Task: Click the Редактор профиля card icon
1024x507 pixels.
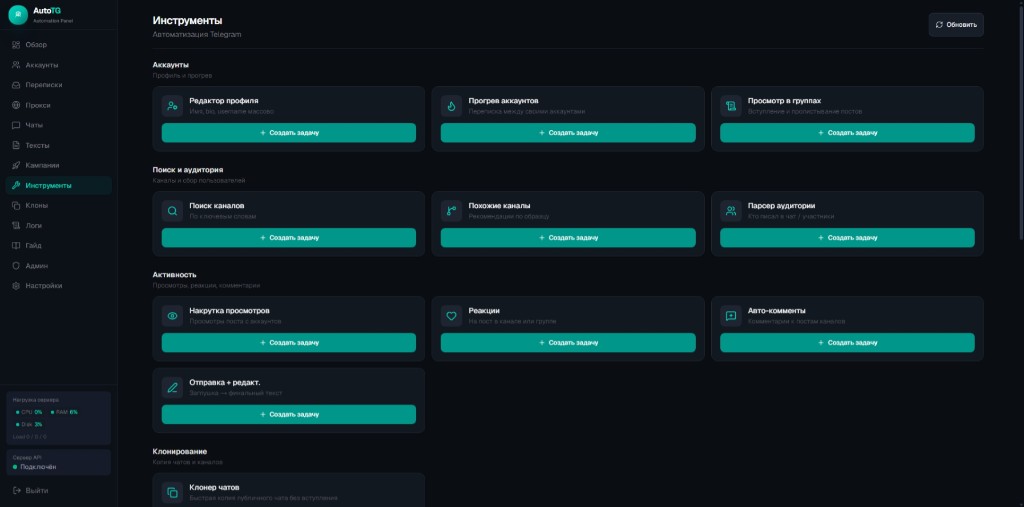Action: 172,106
